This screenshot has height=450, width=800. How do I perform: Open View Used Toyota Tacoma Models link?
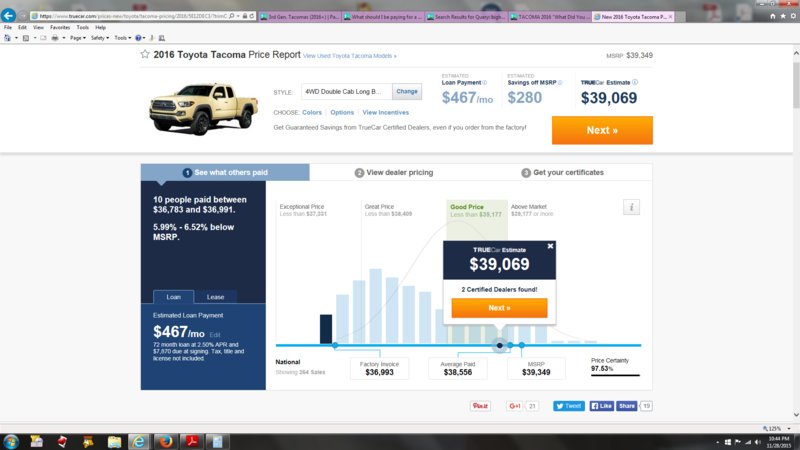pos(349,56)
